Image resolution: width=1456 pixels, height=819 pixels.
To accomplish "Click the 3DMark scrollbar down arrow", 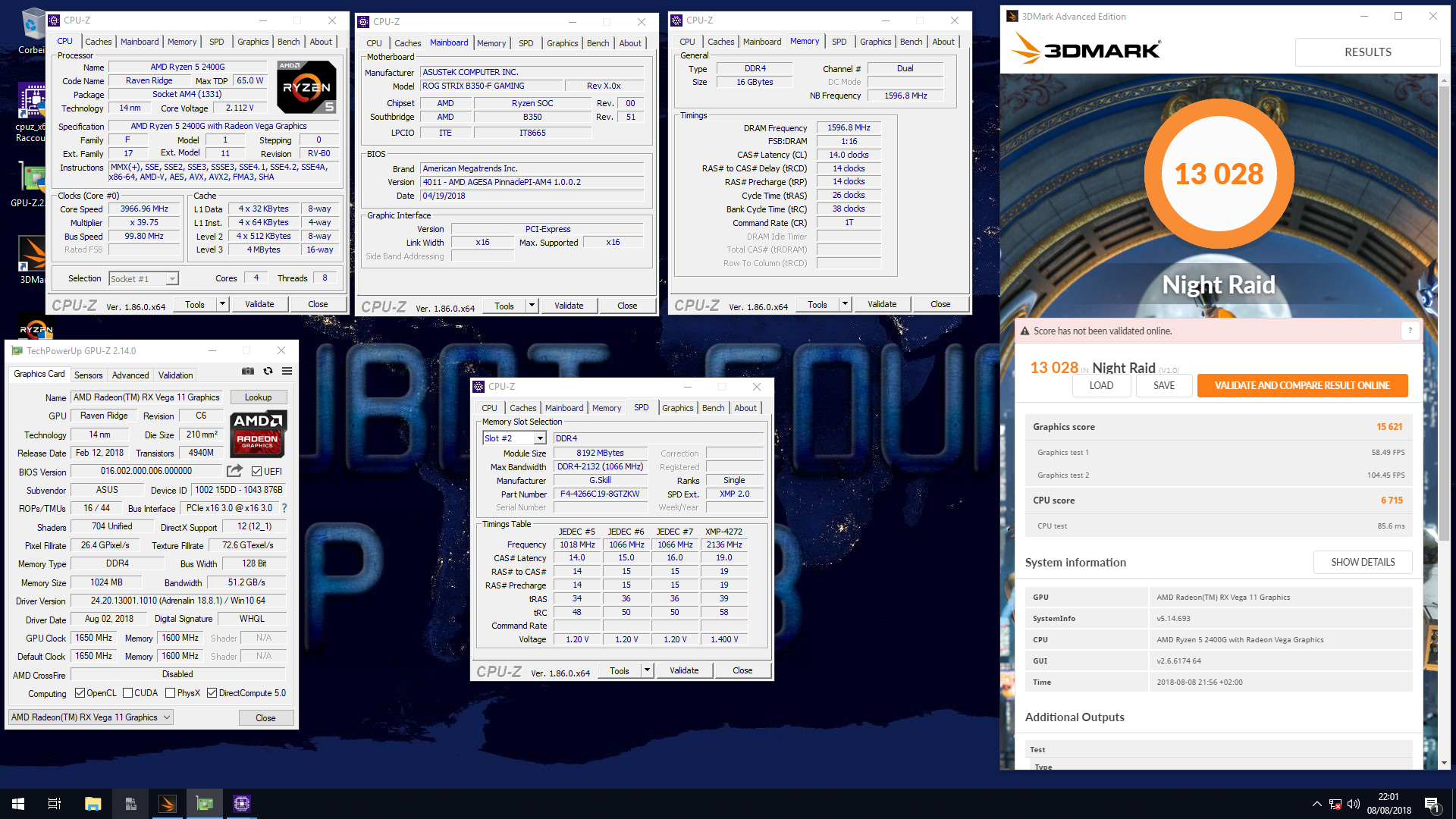I will point(1444,763).
